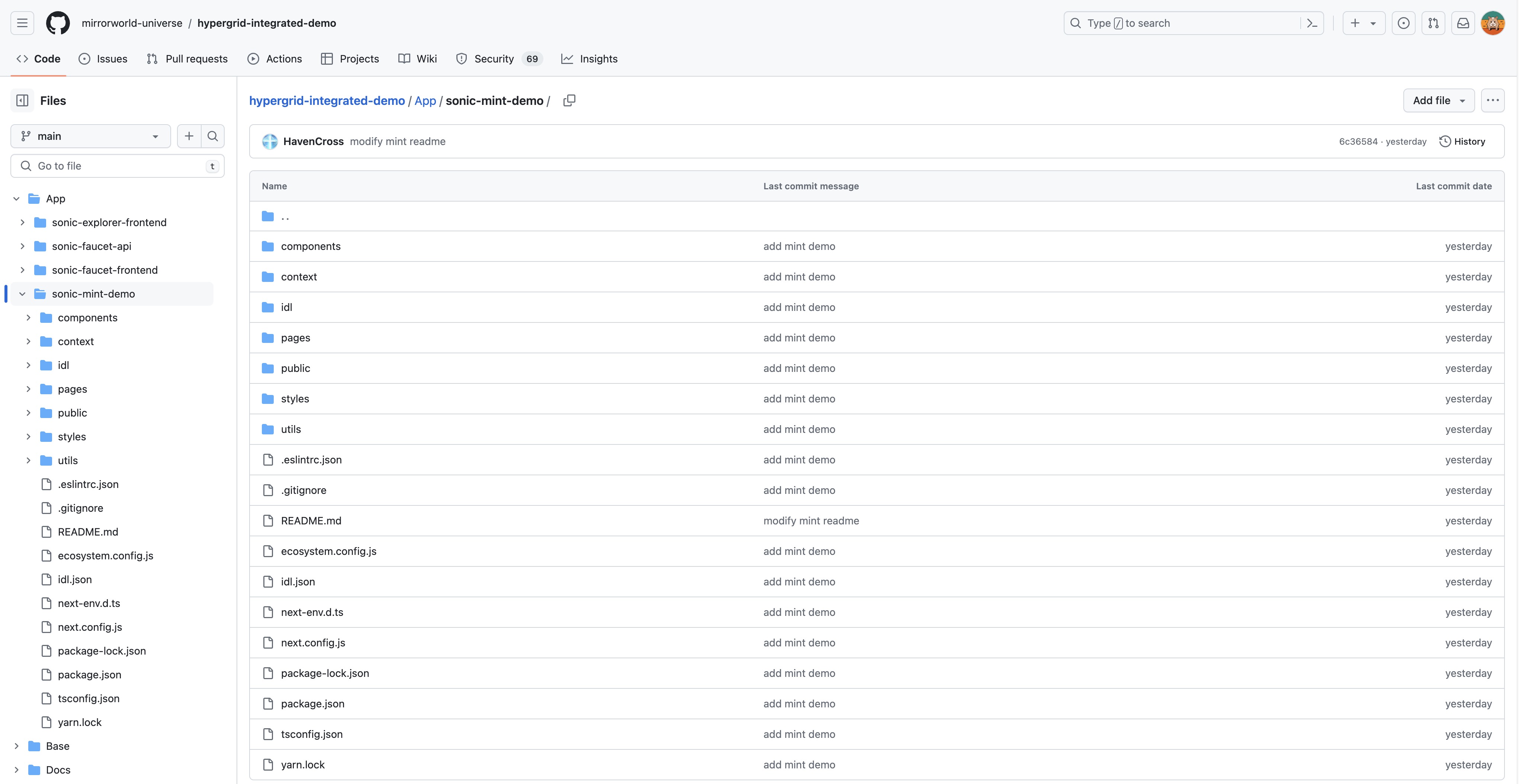Select idl.json in the file tree

point(75,579)
